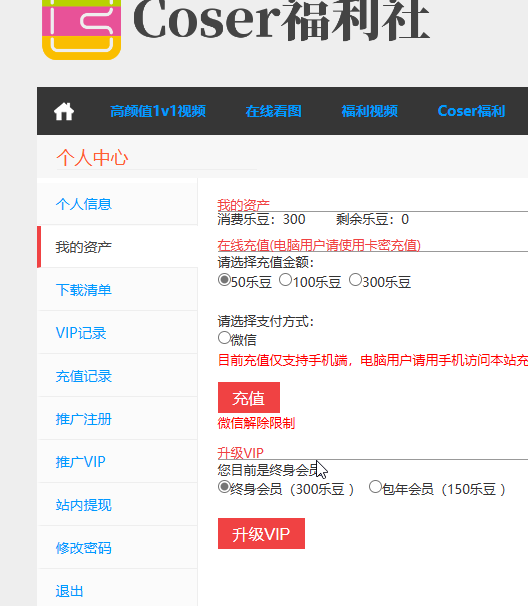
Task: Click the red 目前充值仅支持手机端 notice
Action: tap(373, 360)
